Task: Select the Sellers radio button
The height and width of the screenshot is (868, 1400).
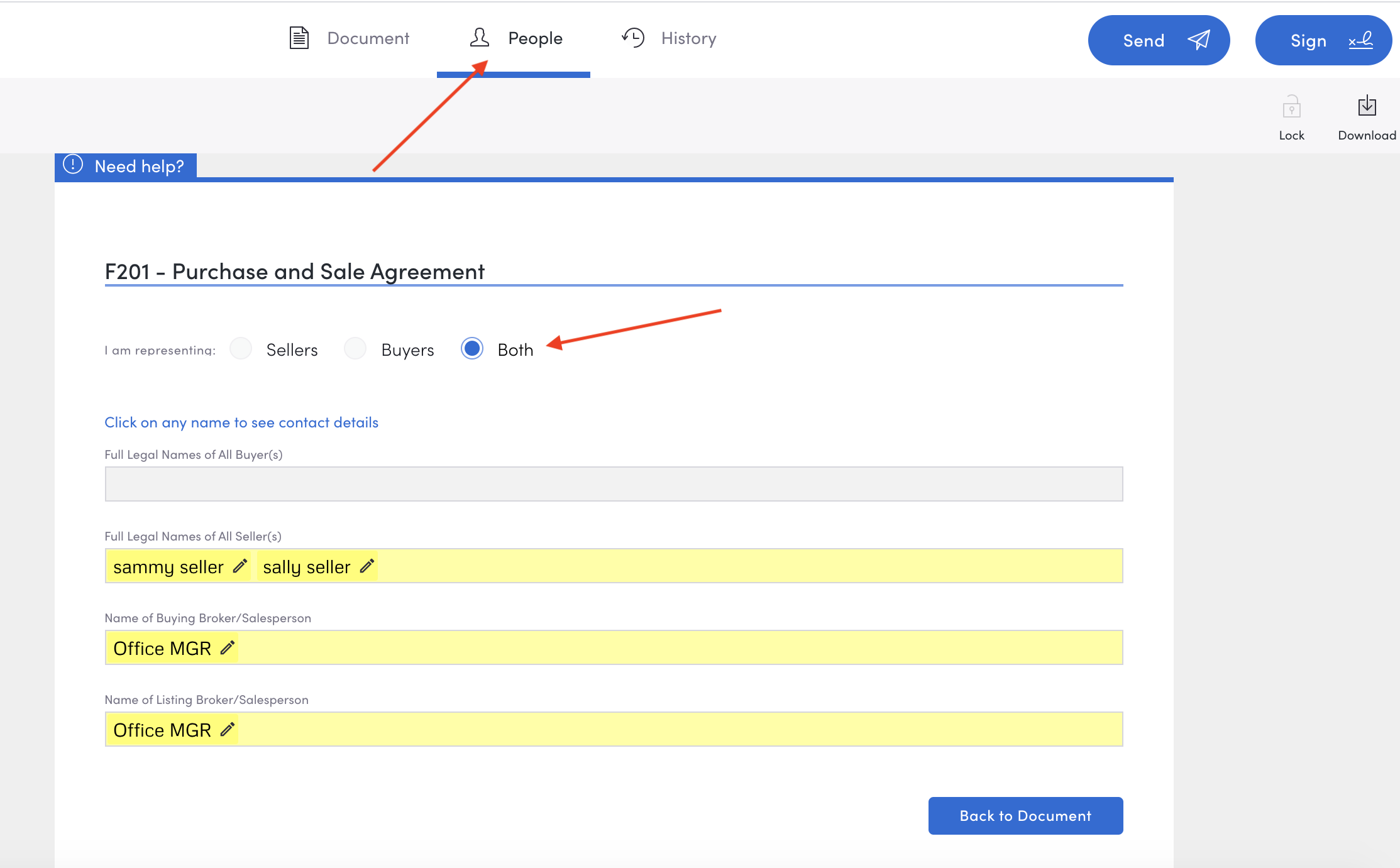Action: click(240, 348)
